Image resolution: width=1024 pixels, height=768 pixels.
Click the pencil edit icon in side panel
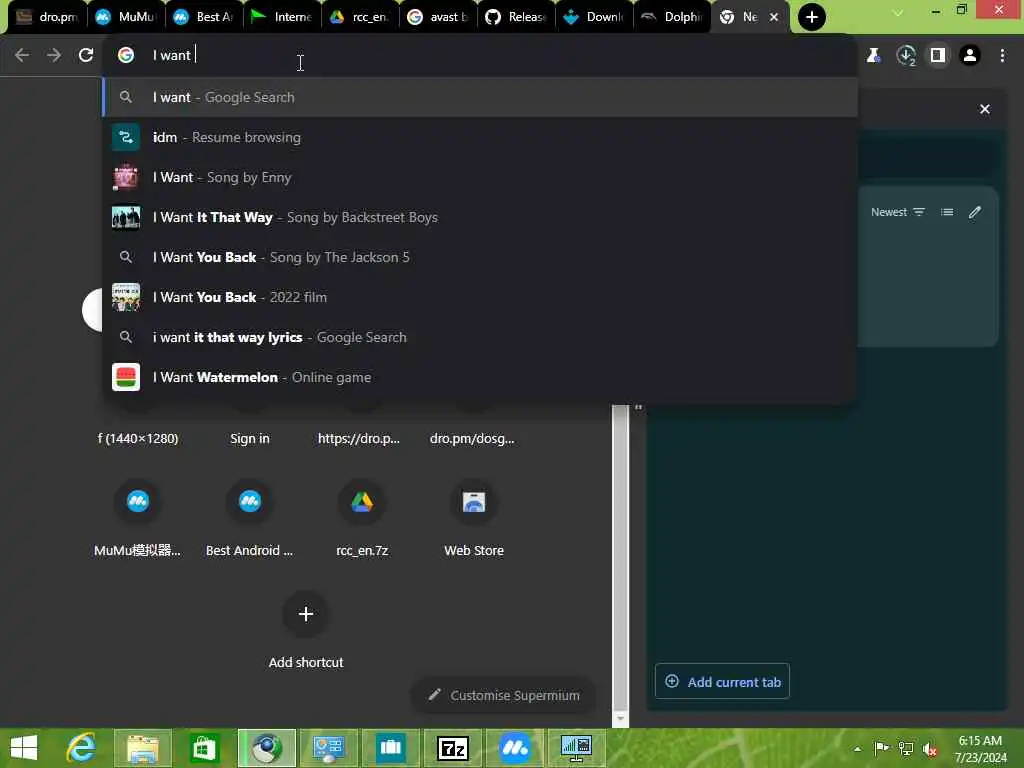974,212
